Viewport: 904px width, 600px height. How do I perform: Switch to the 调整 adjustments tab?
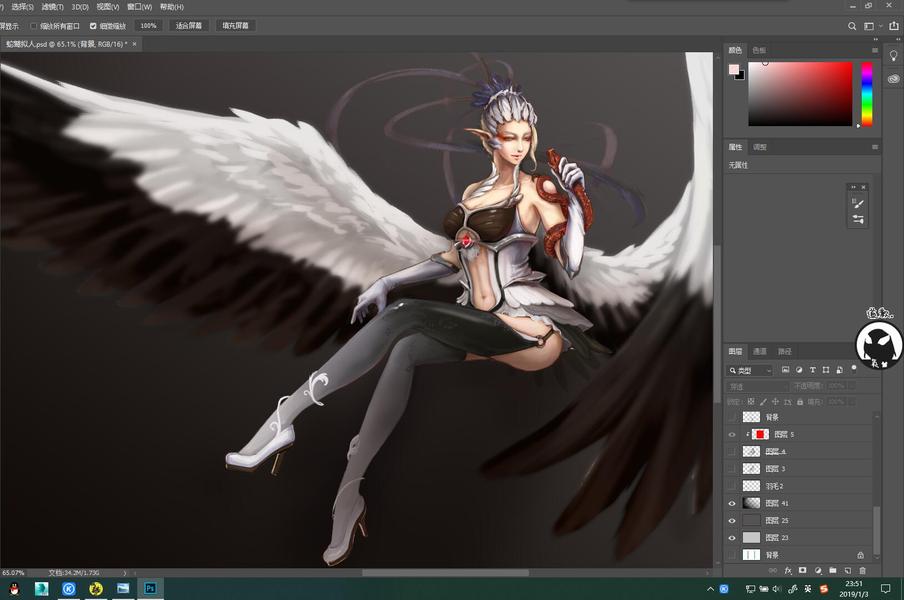(x=760, y=148)
